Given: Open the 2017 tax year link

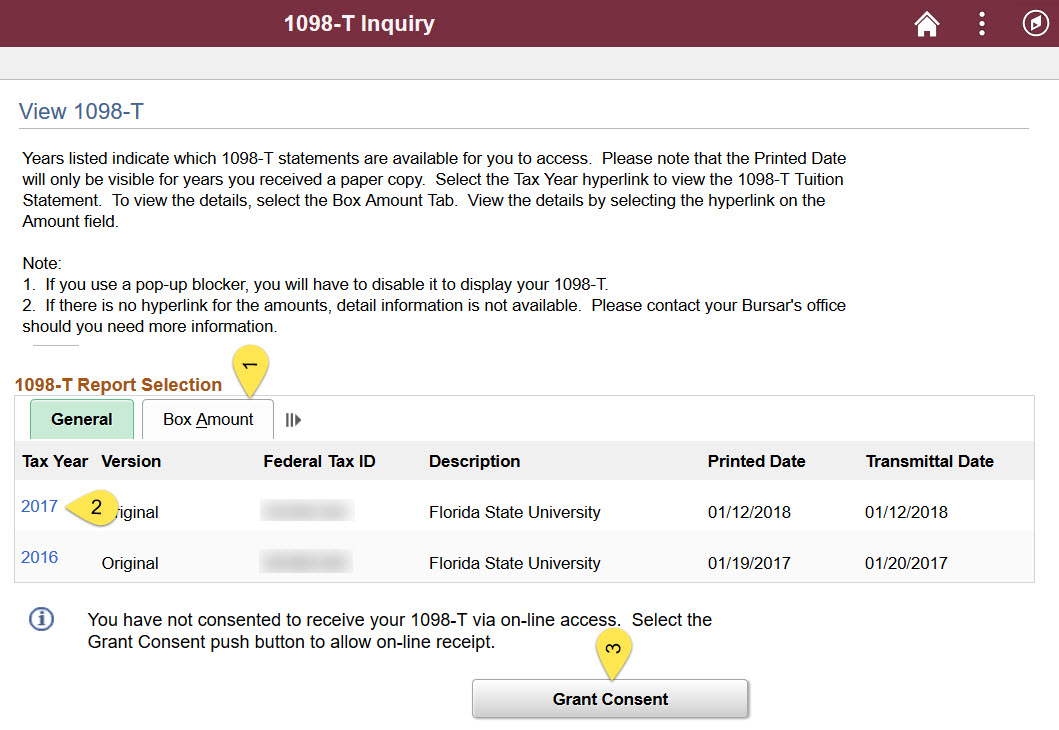Looking at the screenshot, I should click(x=39, y=506).
